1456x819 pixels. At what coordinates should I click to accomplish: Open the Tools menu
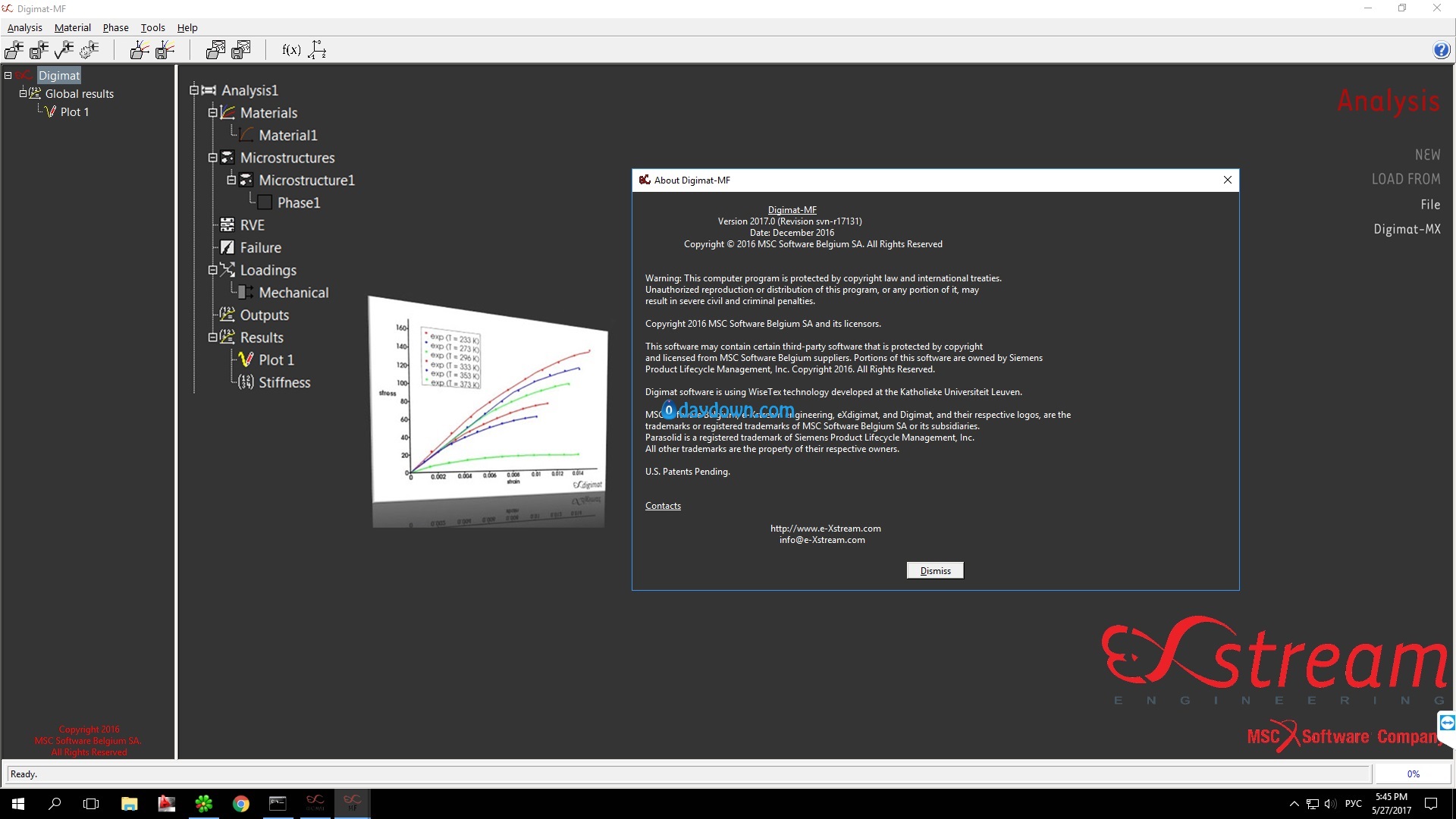[x=152, y=27]
